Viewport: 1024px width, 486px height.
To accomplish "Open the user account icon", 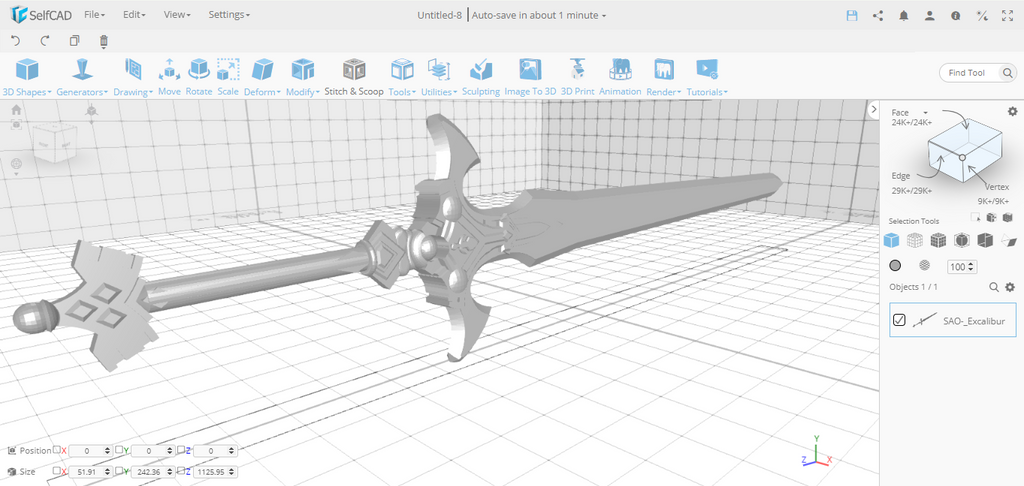I will [x=929, y=16].
